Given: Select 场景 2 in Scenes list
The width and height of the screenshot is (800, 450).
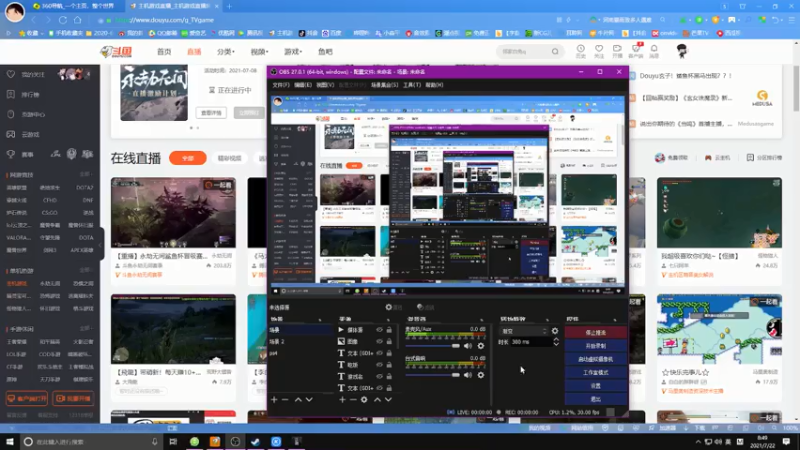Looking at the screenshot, I should pos(301,341).
